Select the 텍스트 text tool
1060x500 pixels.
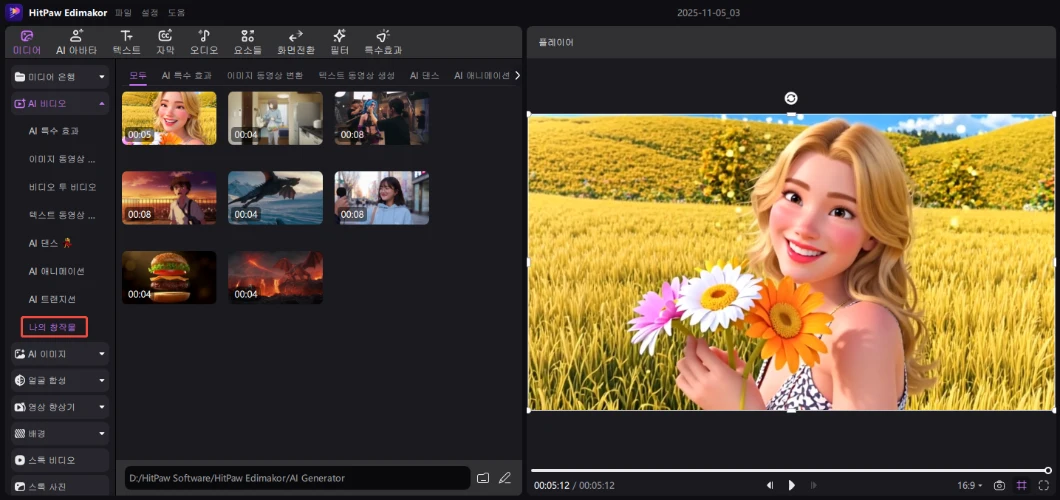click(x=126, y=41)
